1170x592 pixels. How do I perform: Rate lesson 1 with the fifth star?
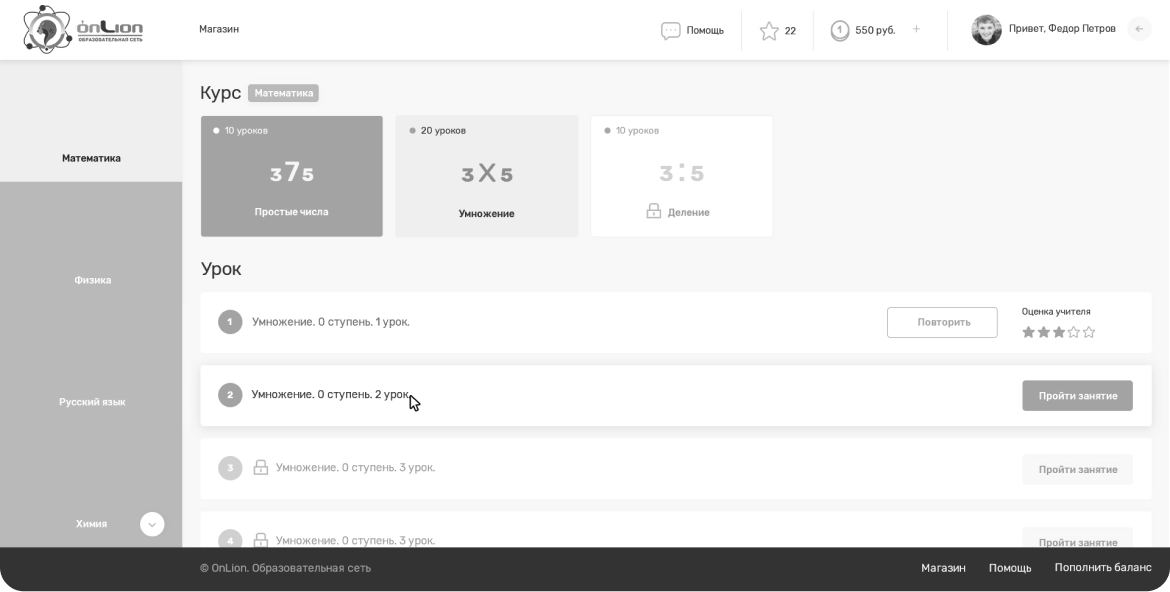click(x=1089, y=332)
